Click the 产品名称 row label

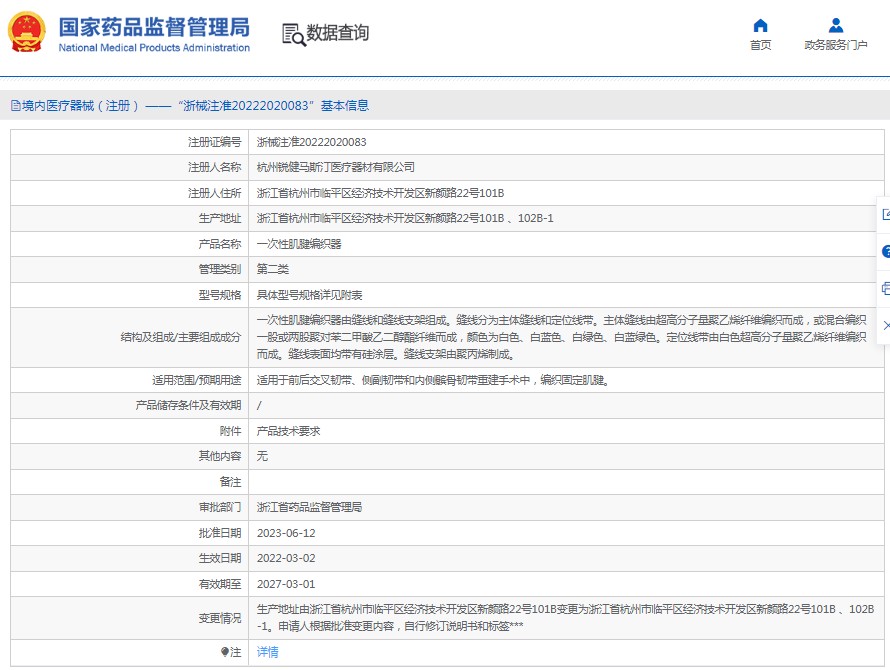click(220, 244)
